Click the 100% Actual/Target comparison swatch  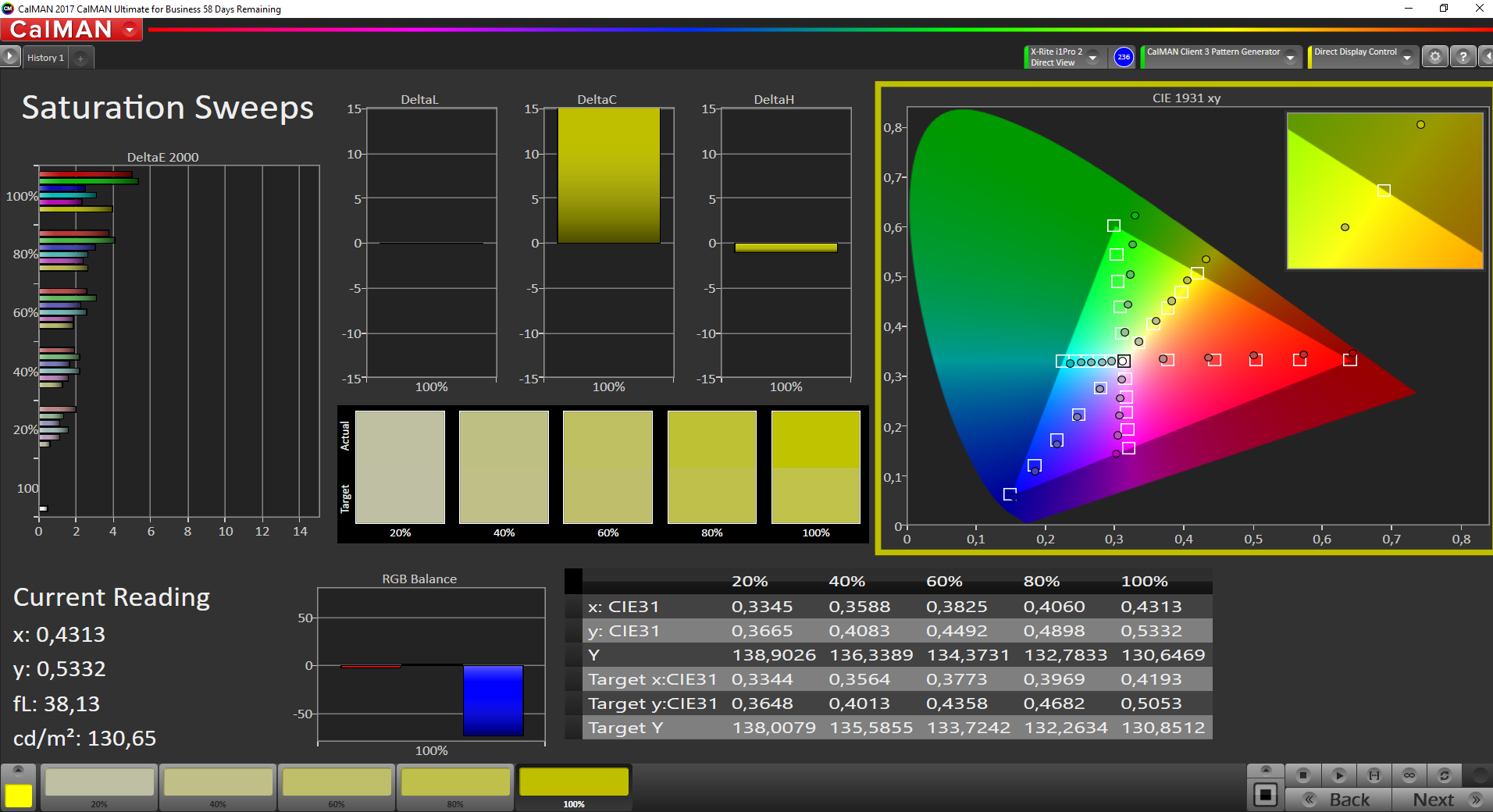(x=816, y=467)
